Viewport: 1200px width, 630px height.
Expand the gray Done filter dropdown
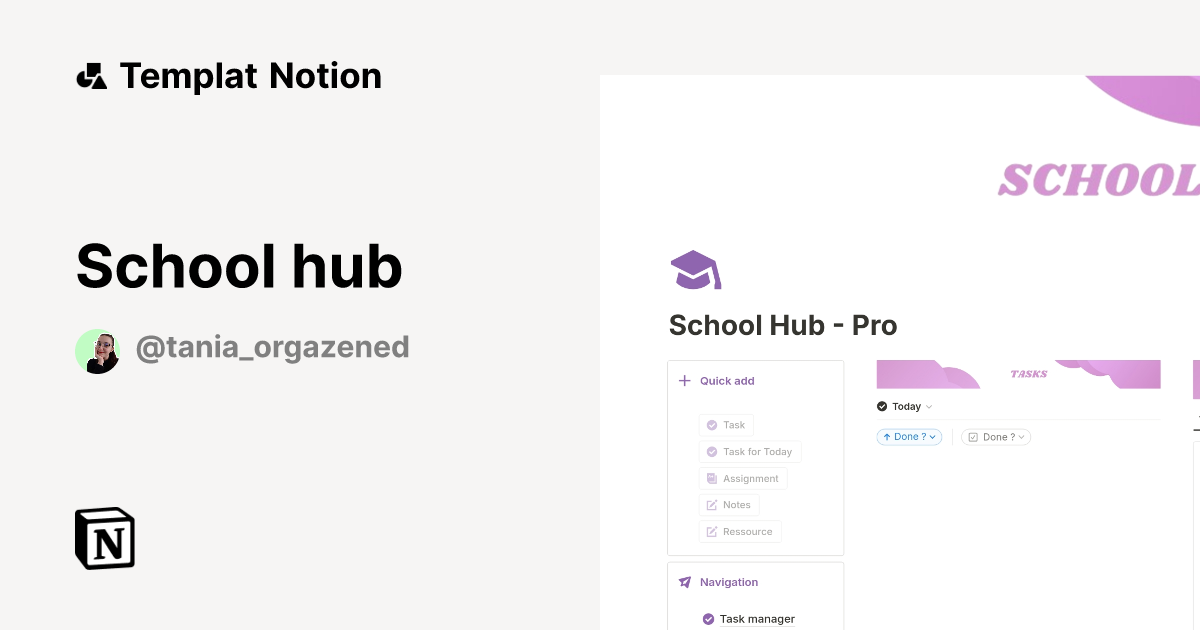pyautogui.click(x=1022, y=437)
